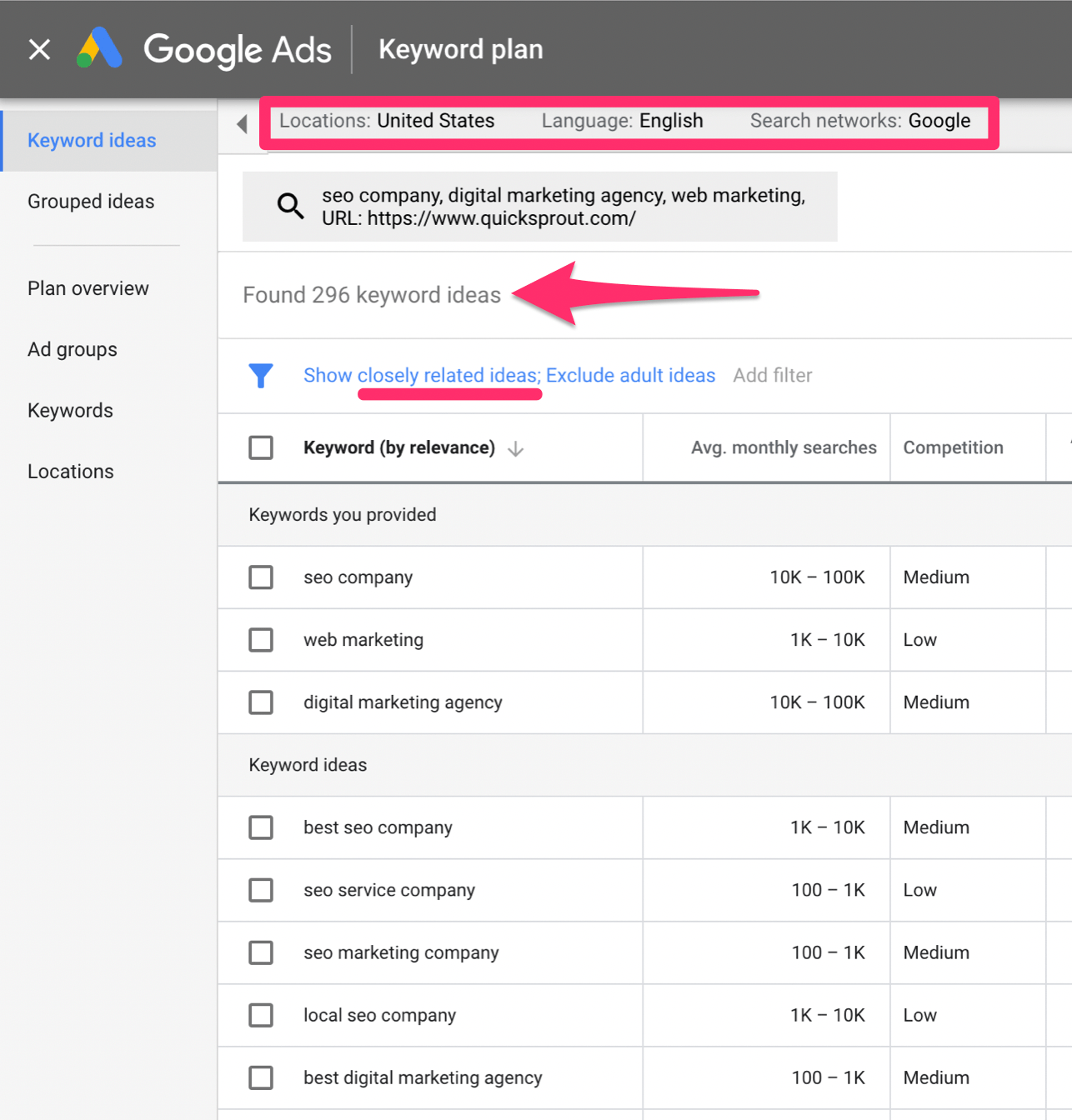This screenshot has width=1072, height=1120.
Task: Click the Keyword ideas section row in table
Action: pos(644,765)
